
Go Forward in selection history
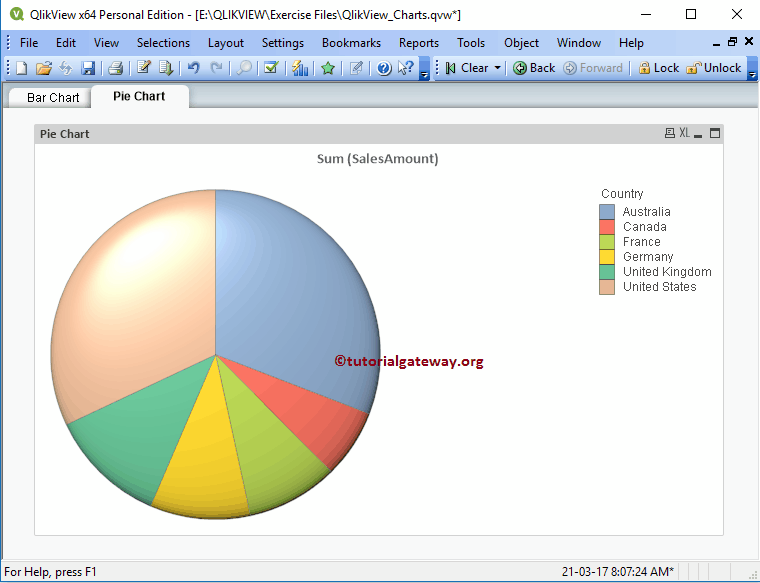[x=593, y=68]
